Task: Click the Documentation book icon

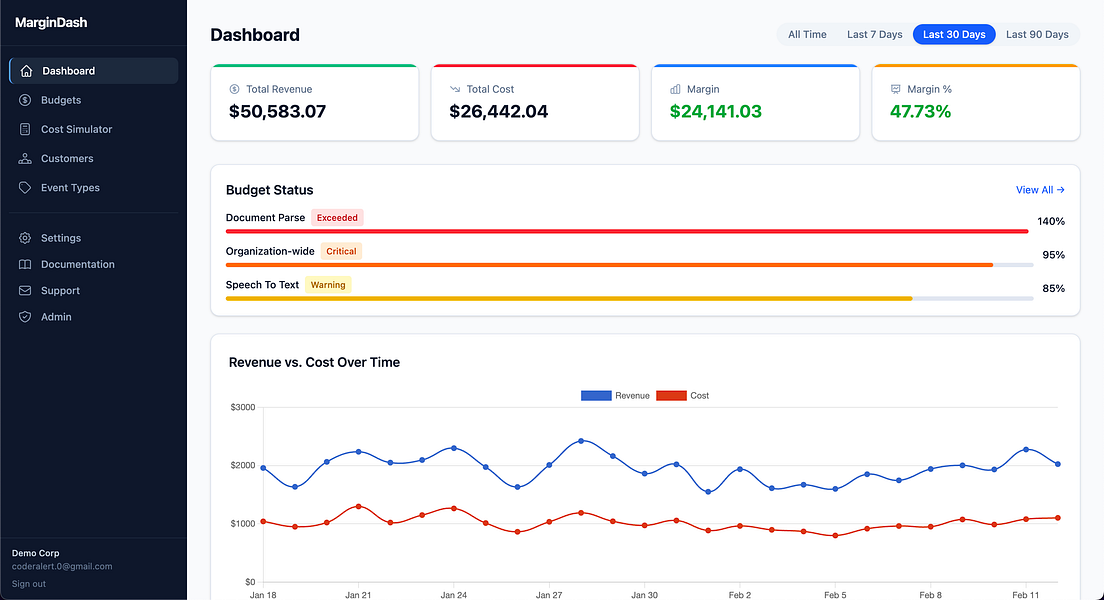Action: click(25, 264)
